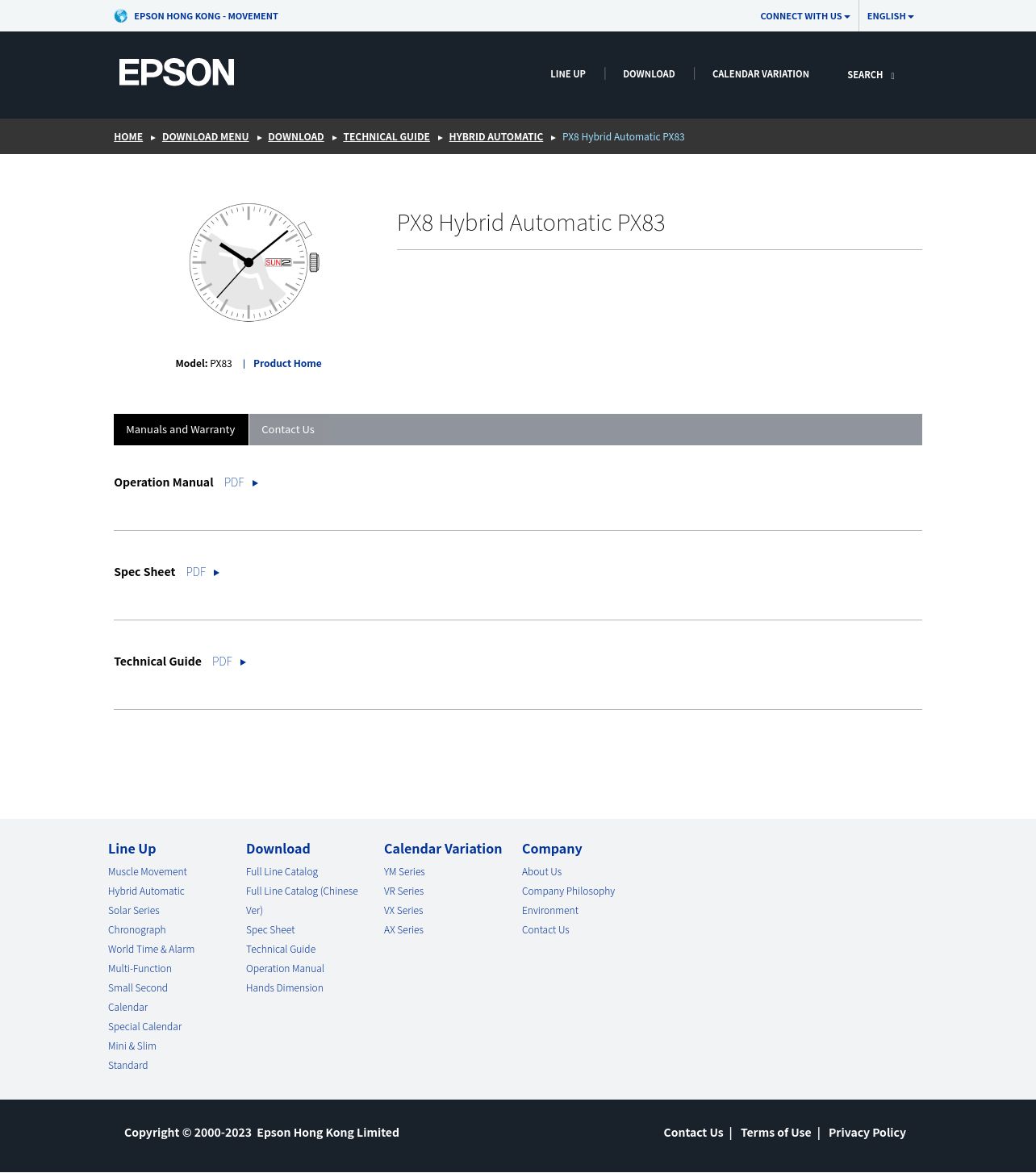The image size is (1036, 1173).
Task: Click EPSON HONG KONG - MOVEMENT link
Action: click(206, 16)
